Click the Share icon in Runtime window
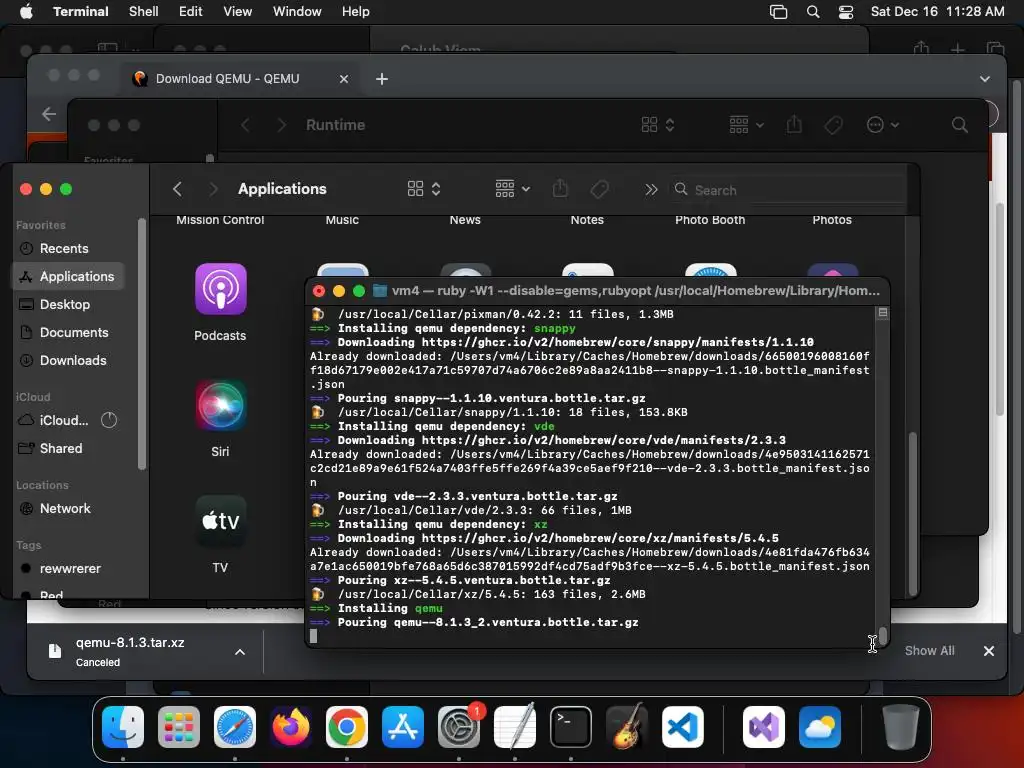 pos(794,124)
